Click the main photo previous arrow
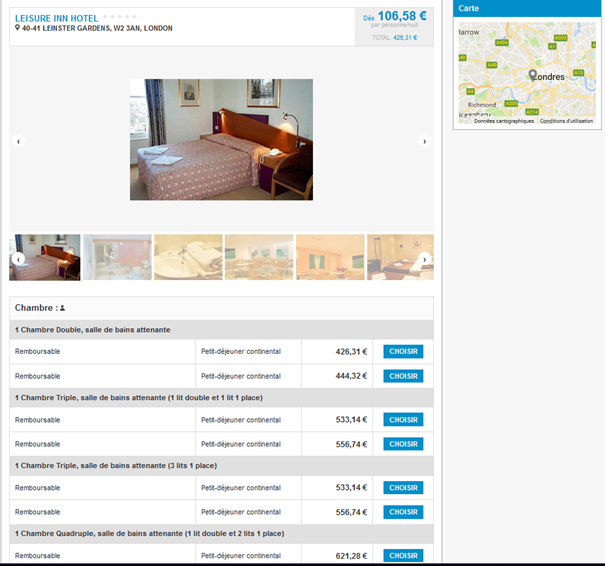 click(x=18, y=141)
